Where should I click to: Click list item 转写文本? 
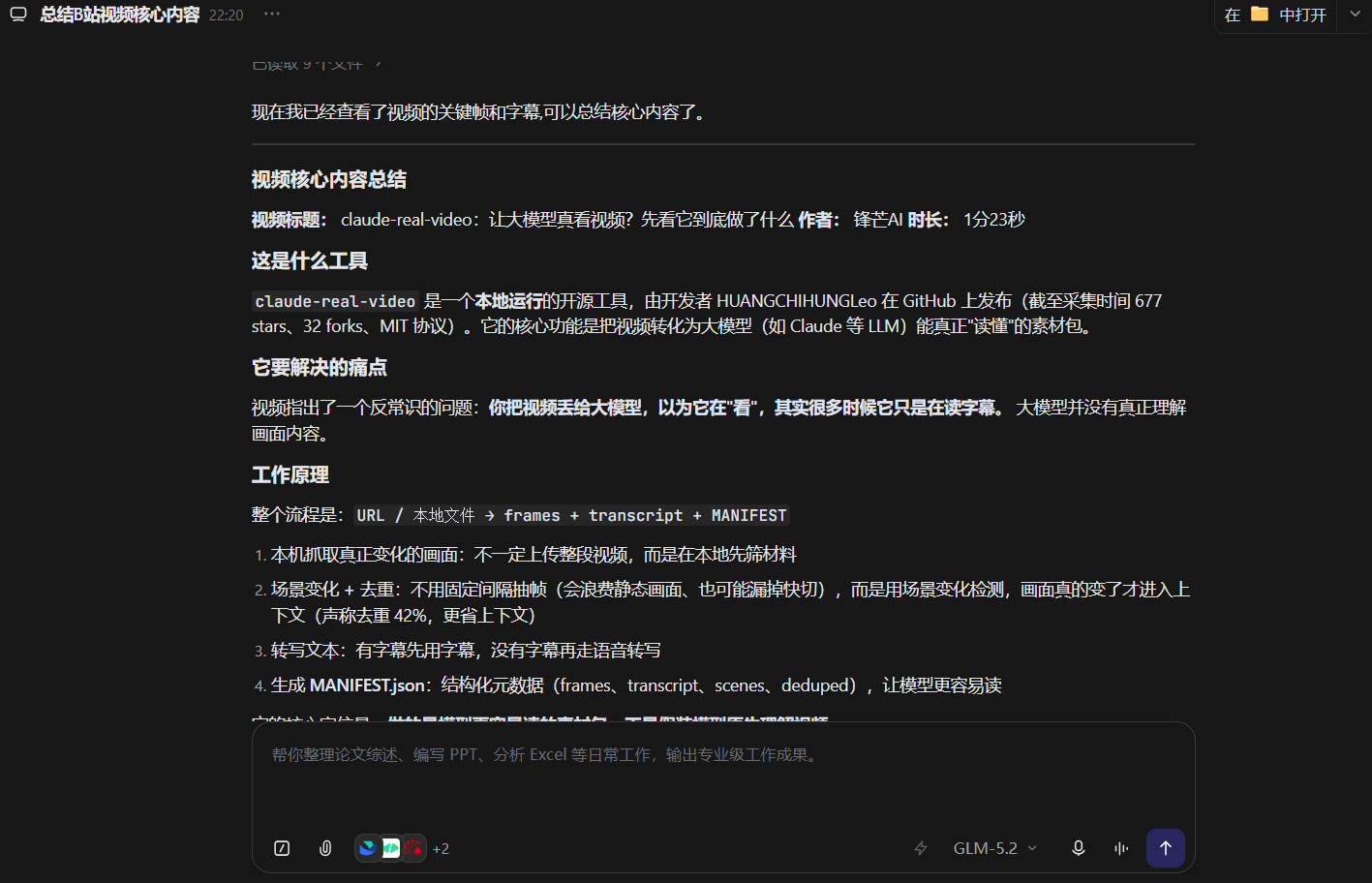click(466, 651)
